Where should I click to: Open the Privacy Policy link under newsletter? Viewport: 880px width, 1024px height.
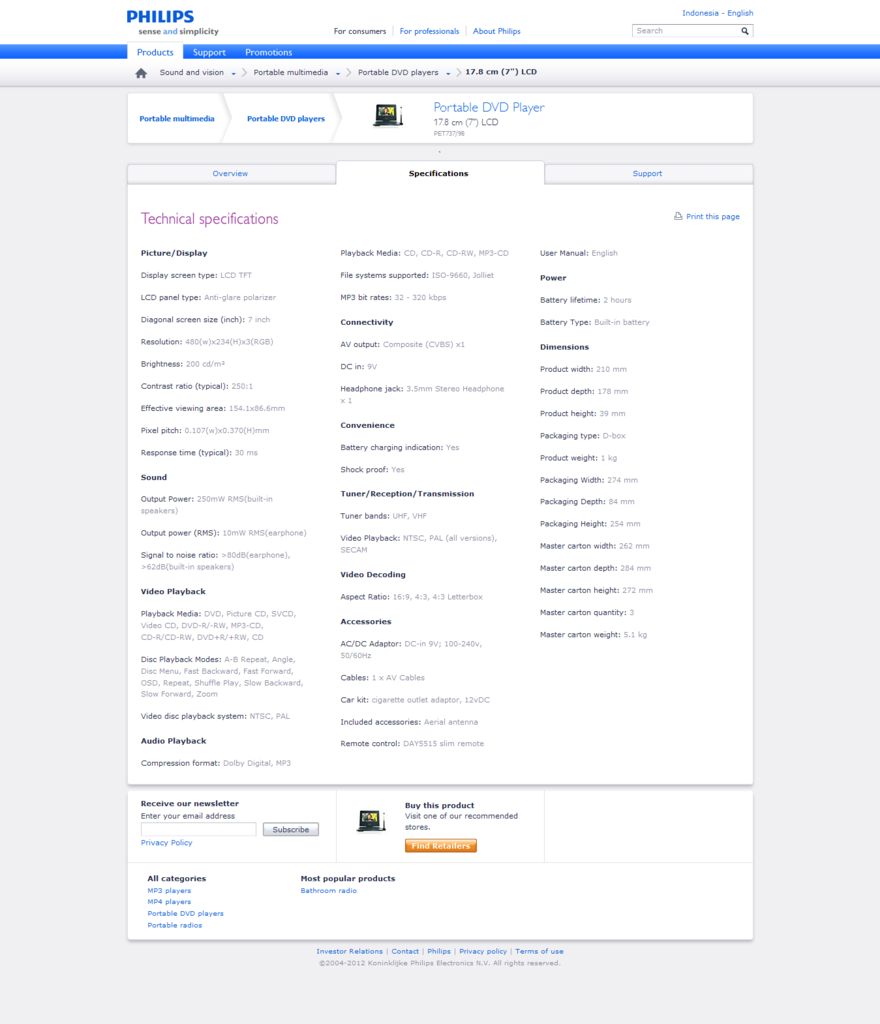(166, 843)
